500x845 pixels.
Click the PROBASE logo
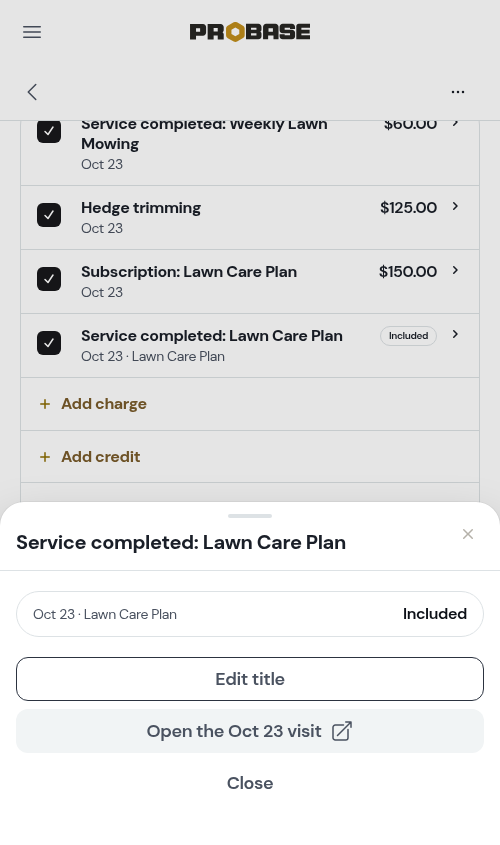(250, 32)
